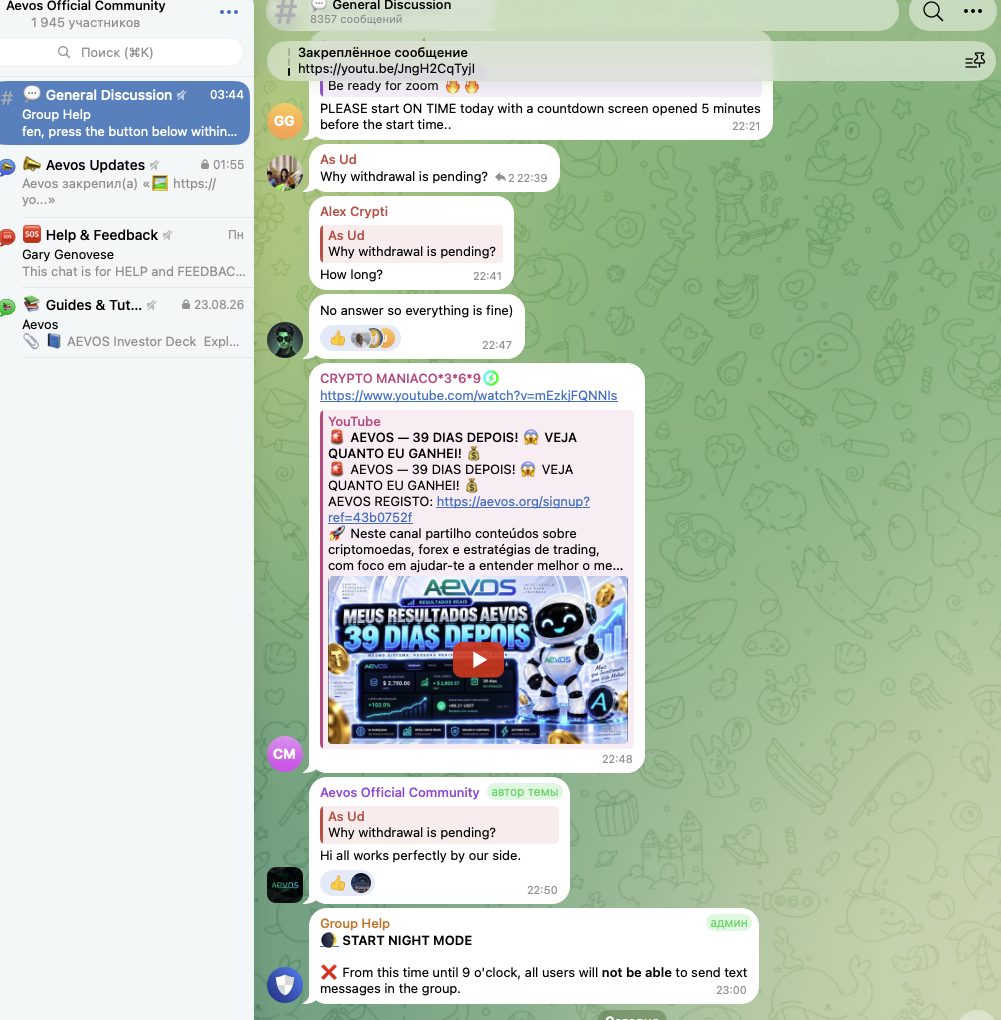
Task: Click the 'автор темы' badge
Action: 524,792
